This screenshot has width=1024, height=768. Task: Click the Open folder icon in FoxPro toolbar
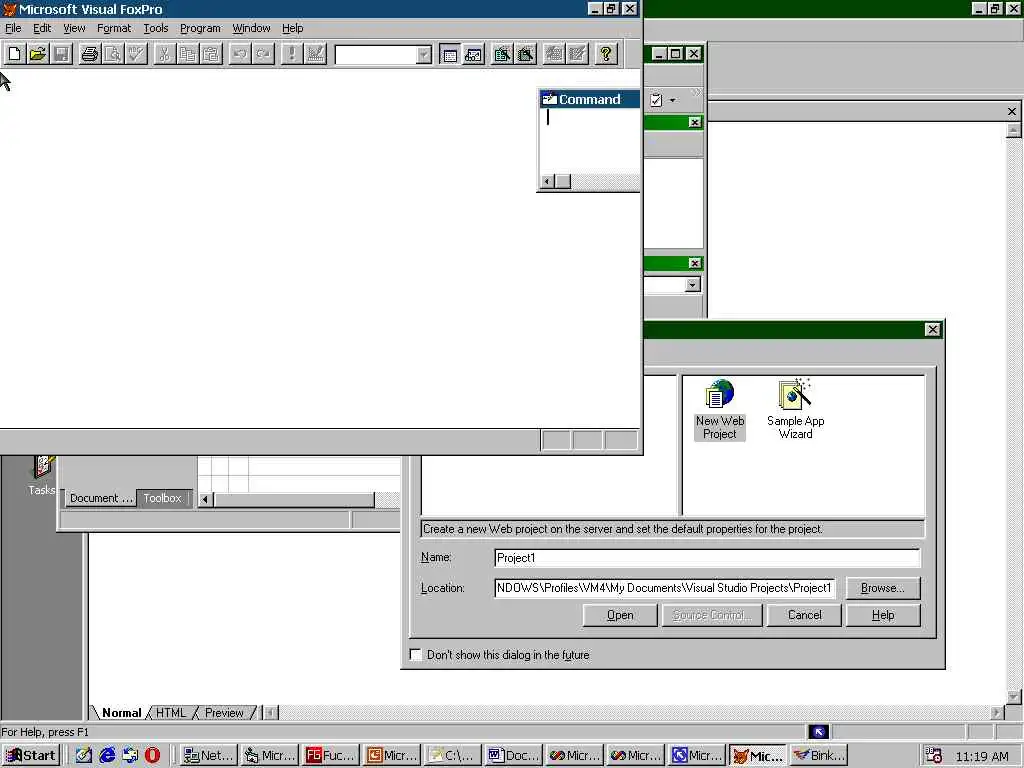pos(38,54)
